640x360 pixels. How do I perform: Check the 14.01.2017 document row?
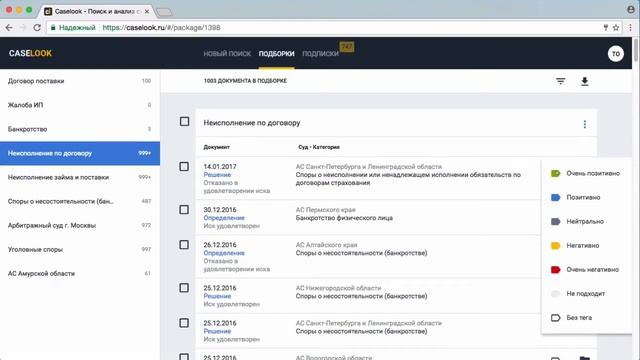(x=184, y=167)
